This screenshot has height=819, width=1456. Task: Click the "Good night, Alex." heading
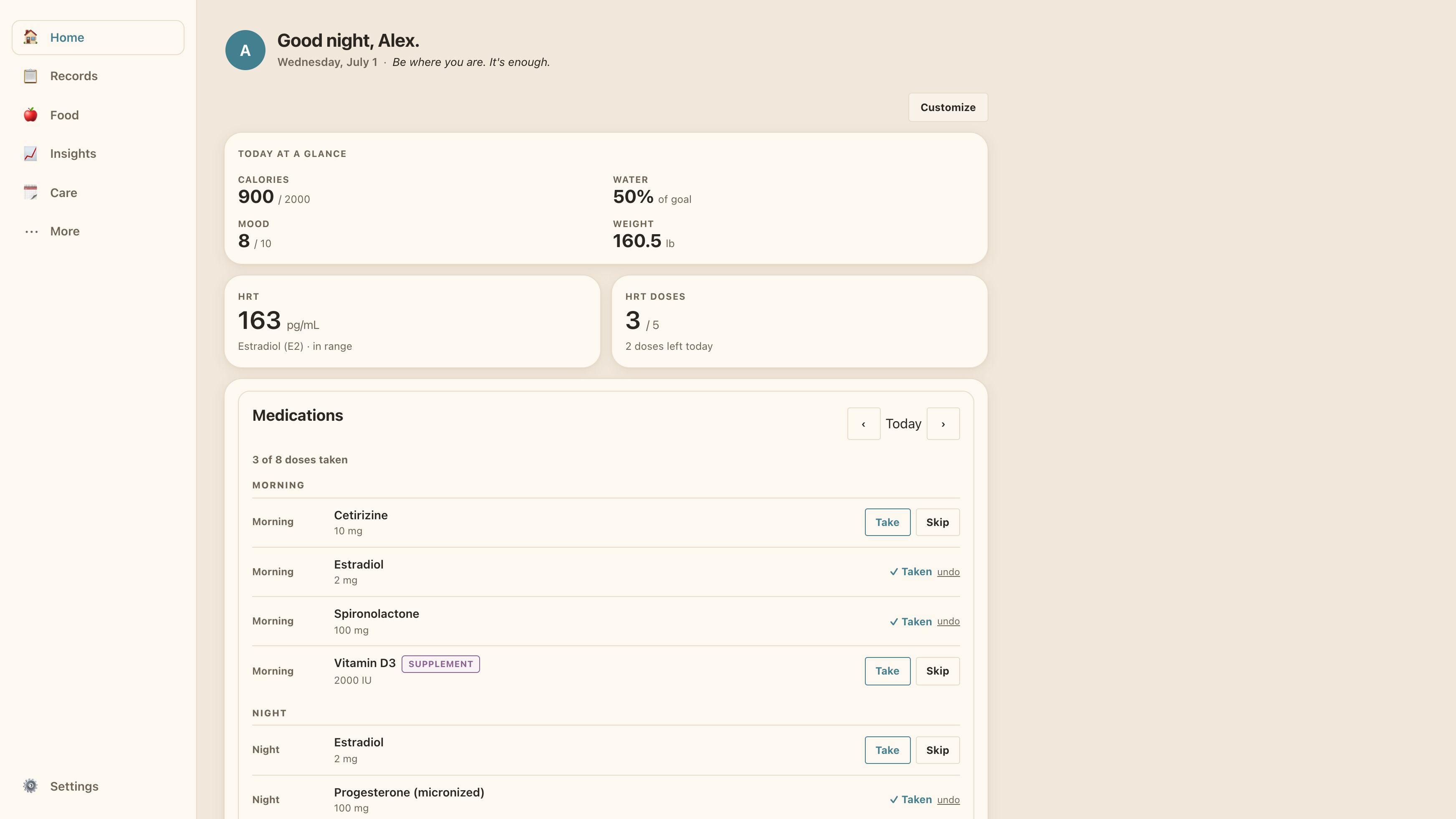pyautogui.click(x=348, y=40)
